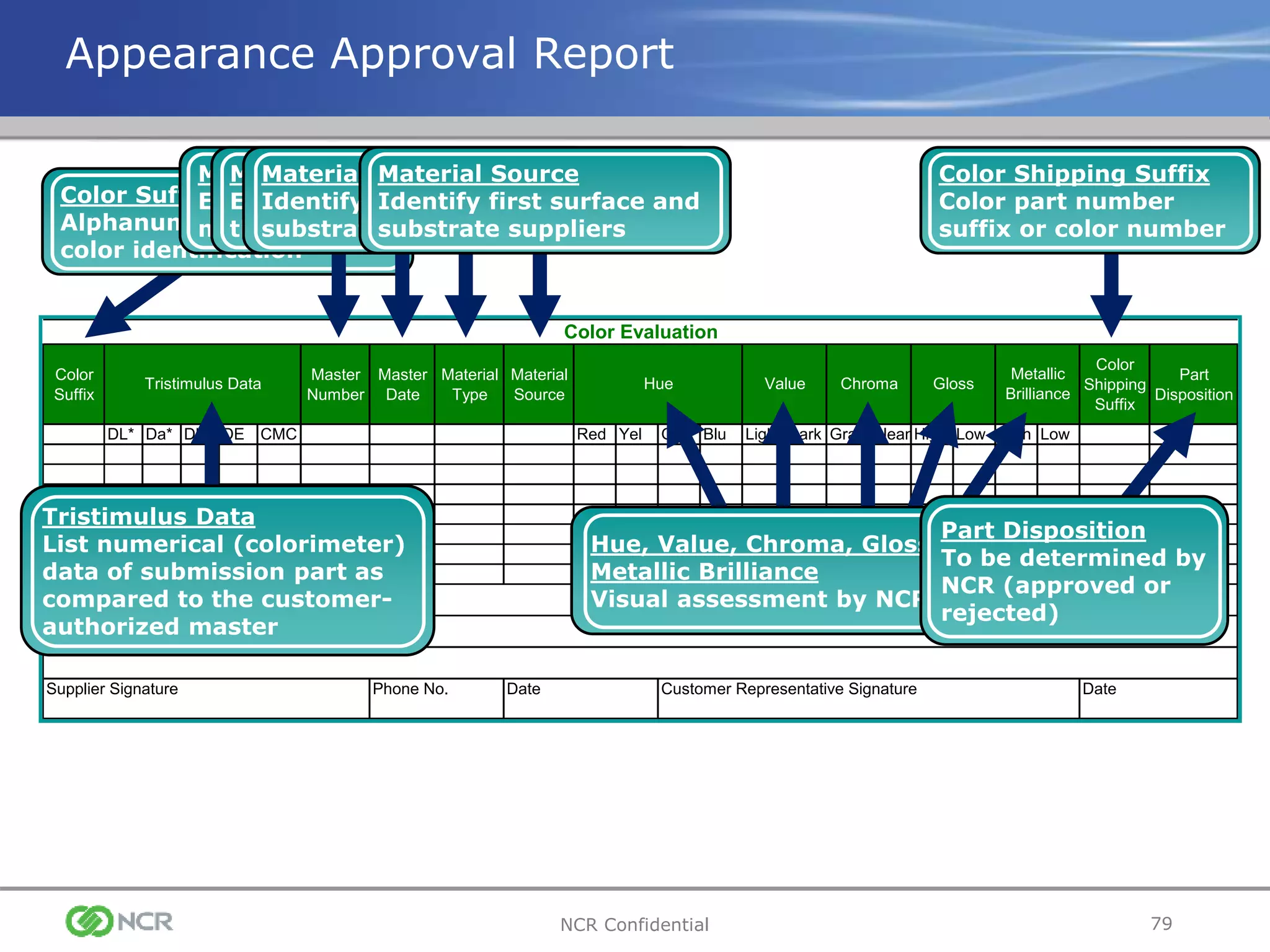Select the Tristimulus Data column header
The image size is (1270, 952).
point(203,384)
